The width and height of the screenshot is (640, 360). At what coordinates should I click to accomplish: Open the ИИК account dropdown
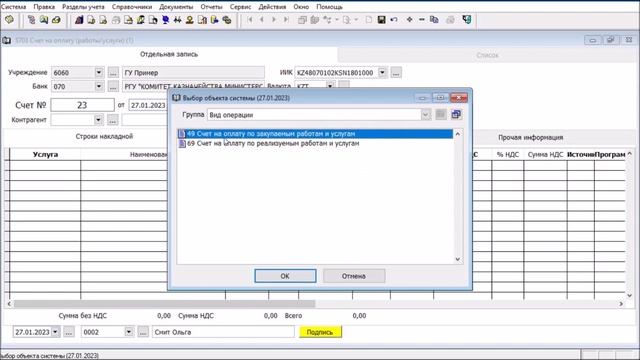382,73
